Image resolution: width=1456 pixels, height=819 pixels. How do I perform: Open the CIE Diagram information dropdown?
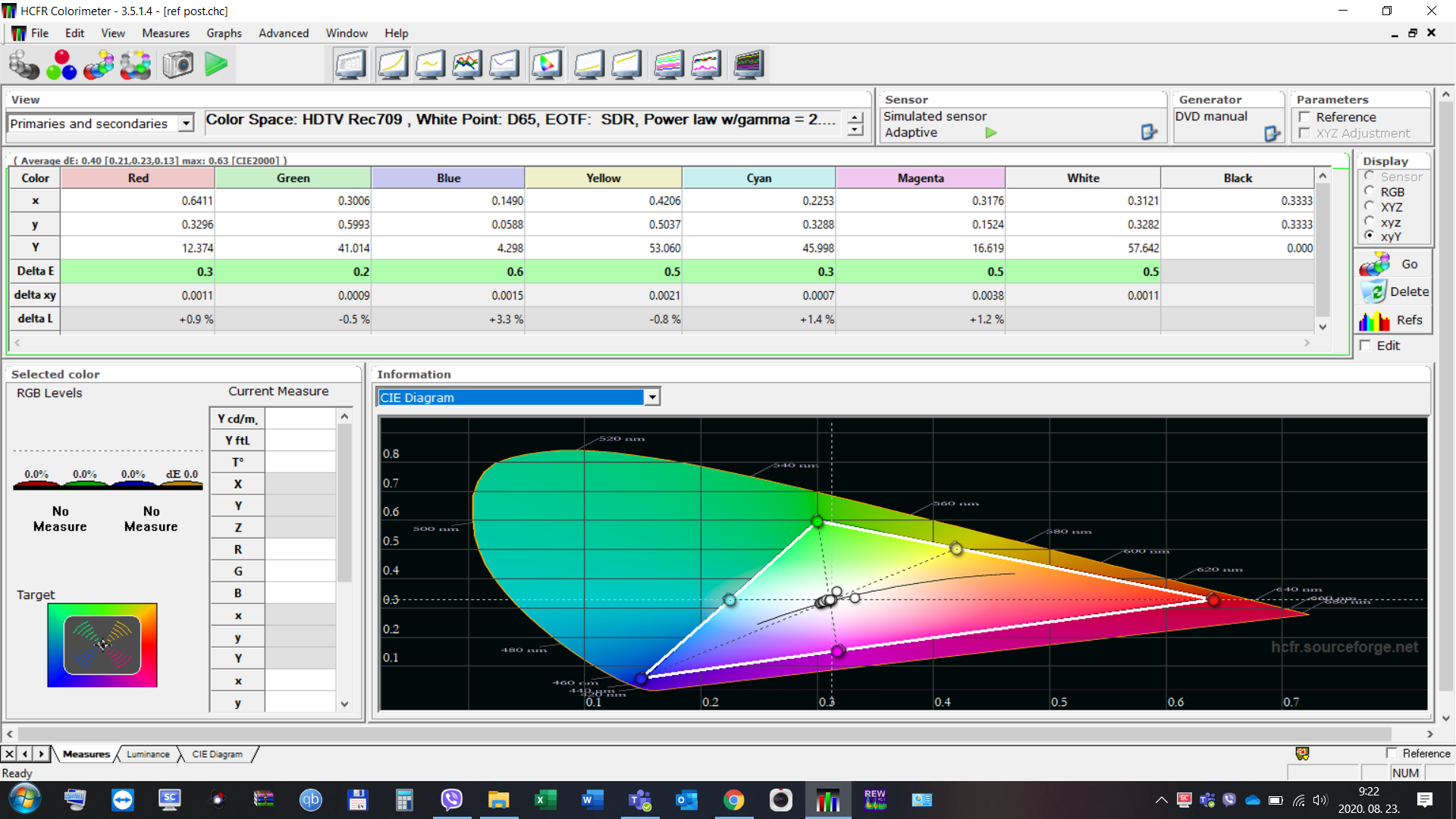tap(651, 397)
